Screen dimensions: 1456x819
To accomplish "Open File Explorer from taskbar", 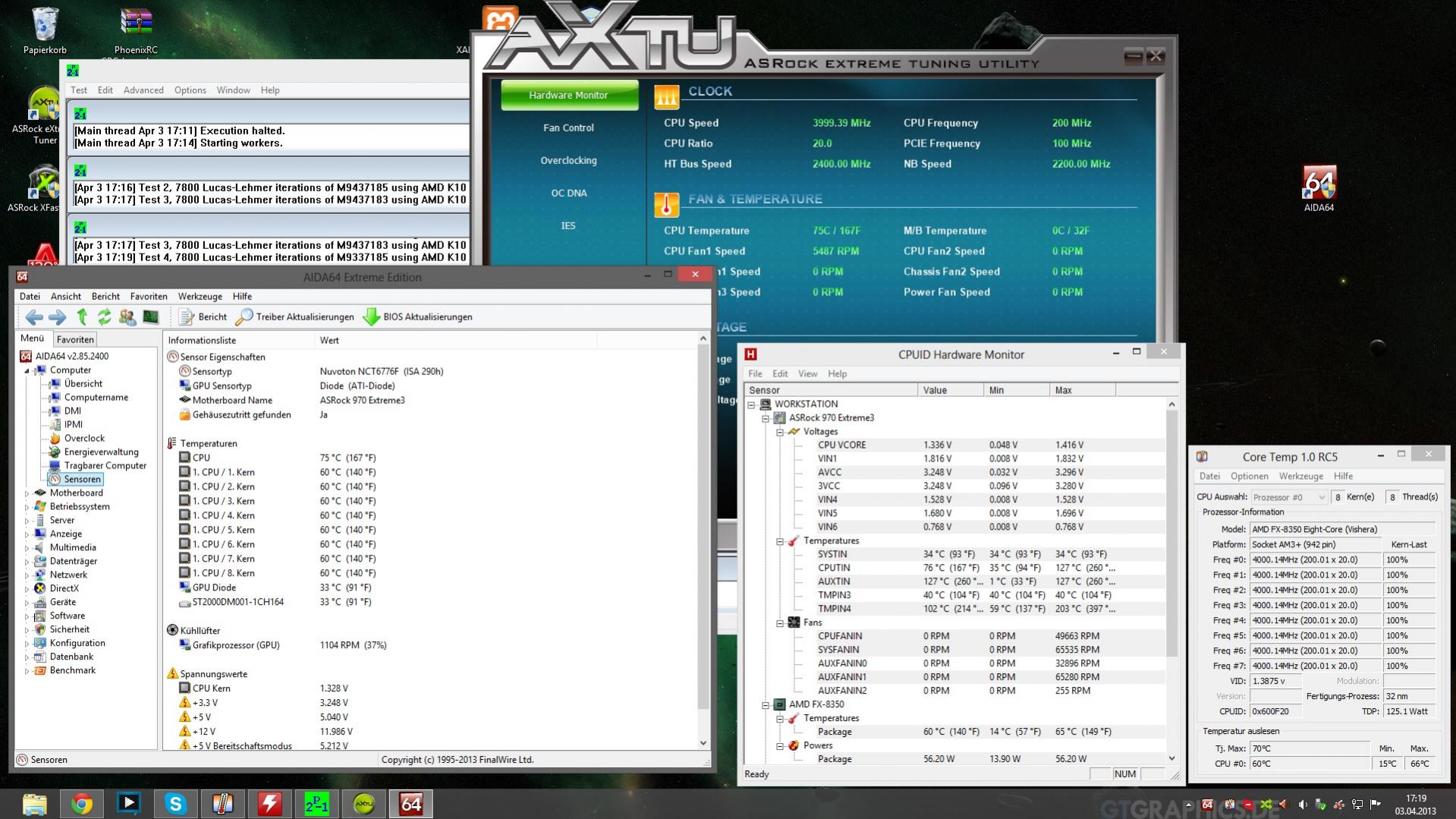I will click(x=35, y=804).
